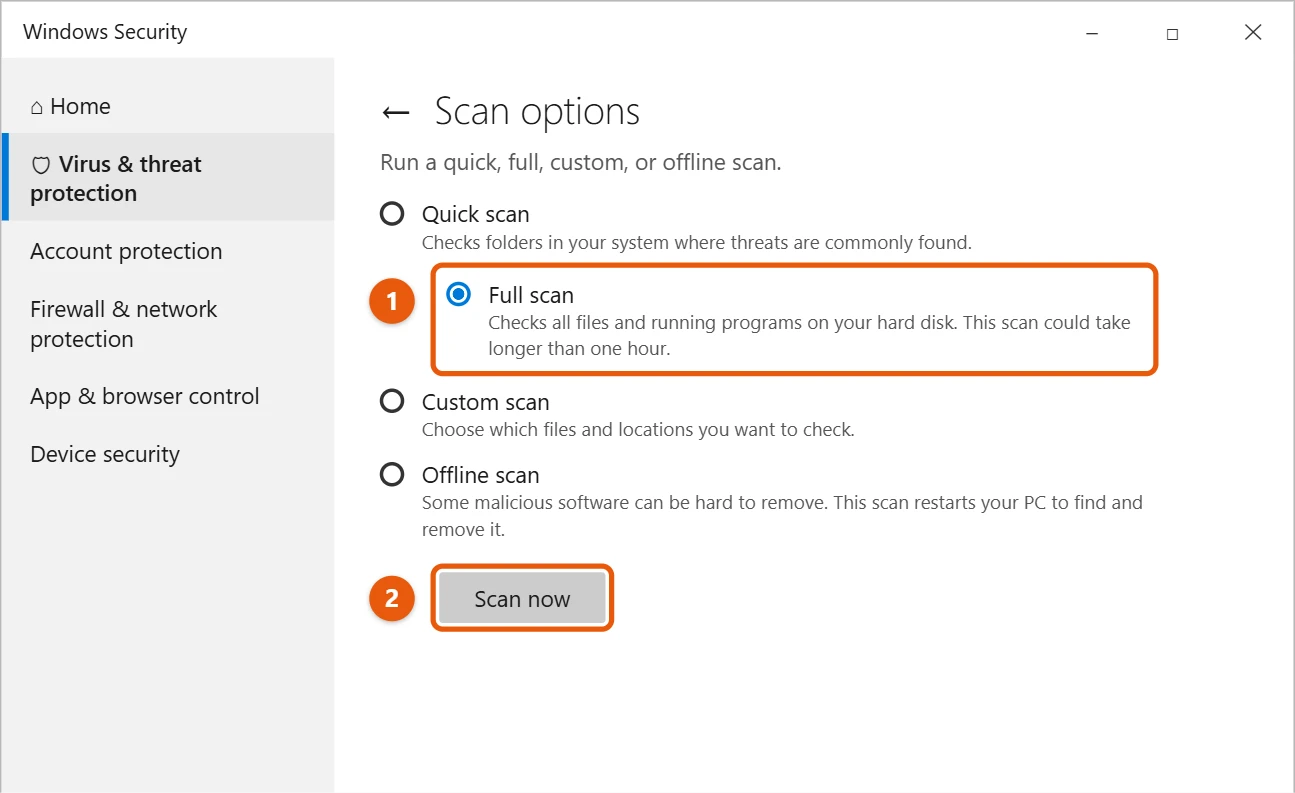Click the shield icon for Virus & threat protection
Image resolution: width=1295 pixels, height=793 pixels.
41,165
